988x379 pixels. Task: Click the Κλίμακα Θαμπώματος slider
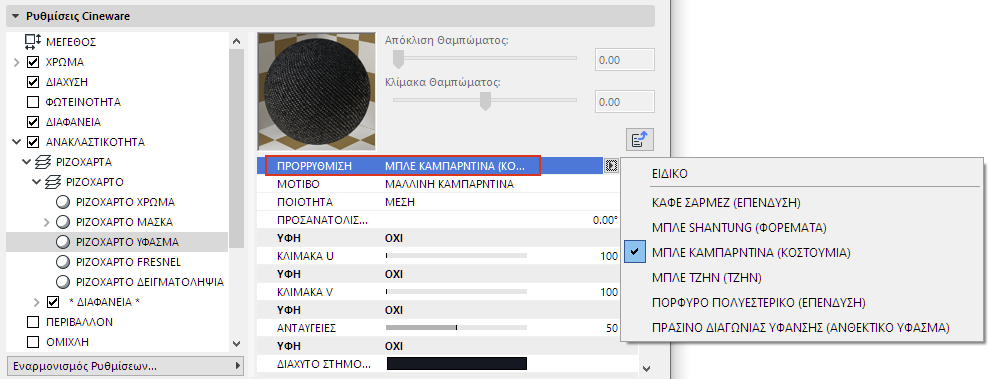point(485,100)
